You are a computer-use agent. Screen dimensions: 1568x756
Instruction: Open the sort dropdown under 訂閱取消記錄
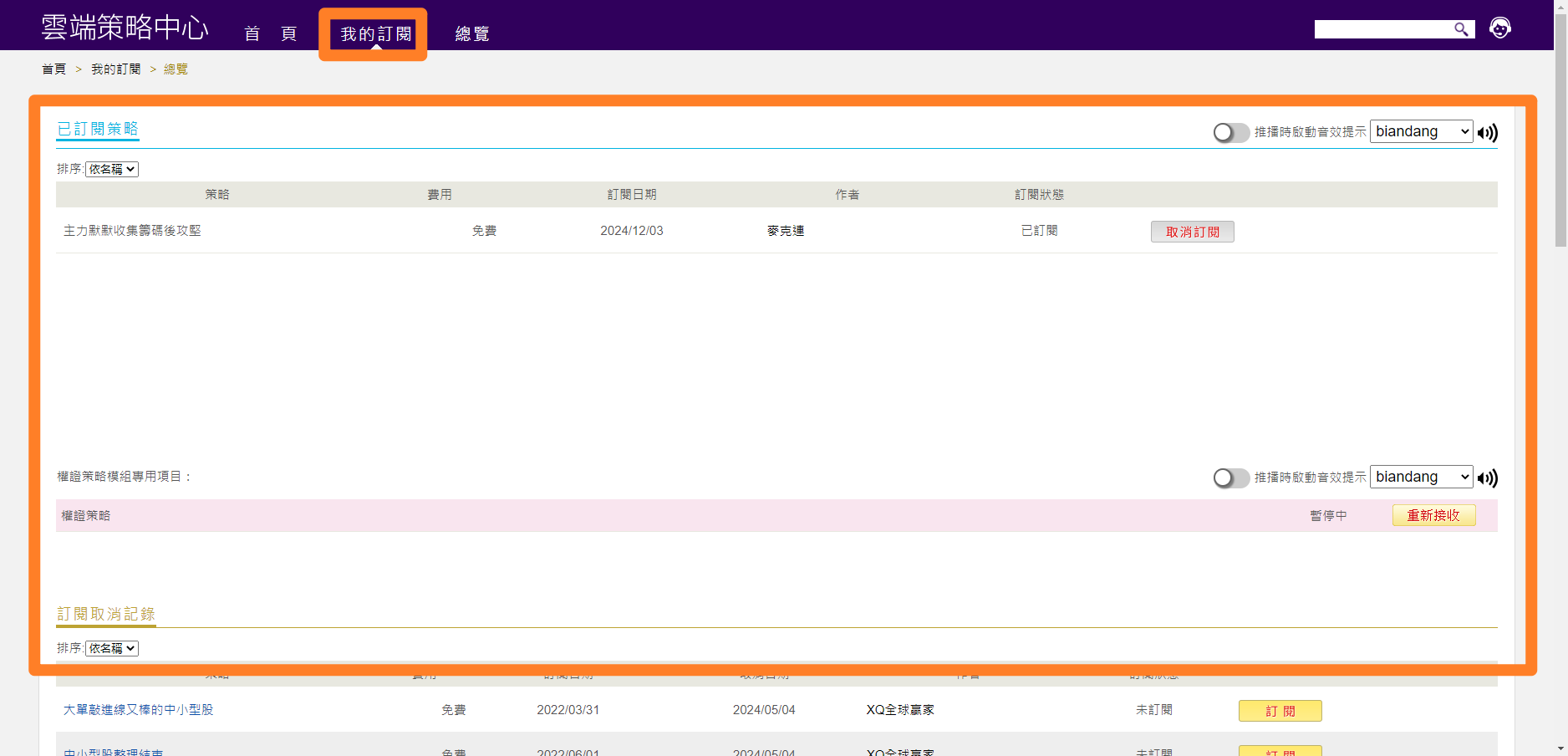(x=112, y=649)
